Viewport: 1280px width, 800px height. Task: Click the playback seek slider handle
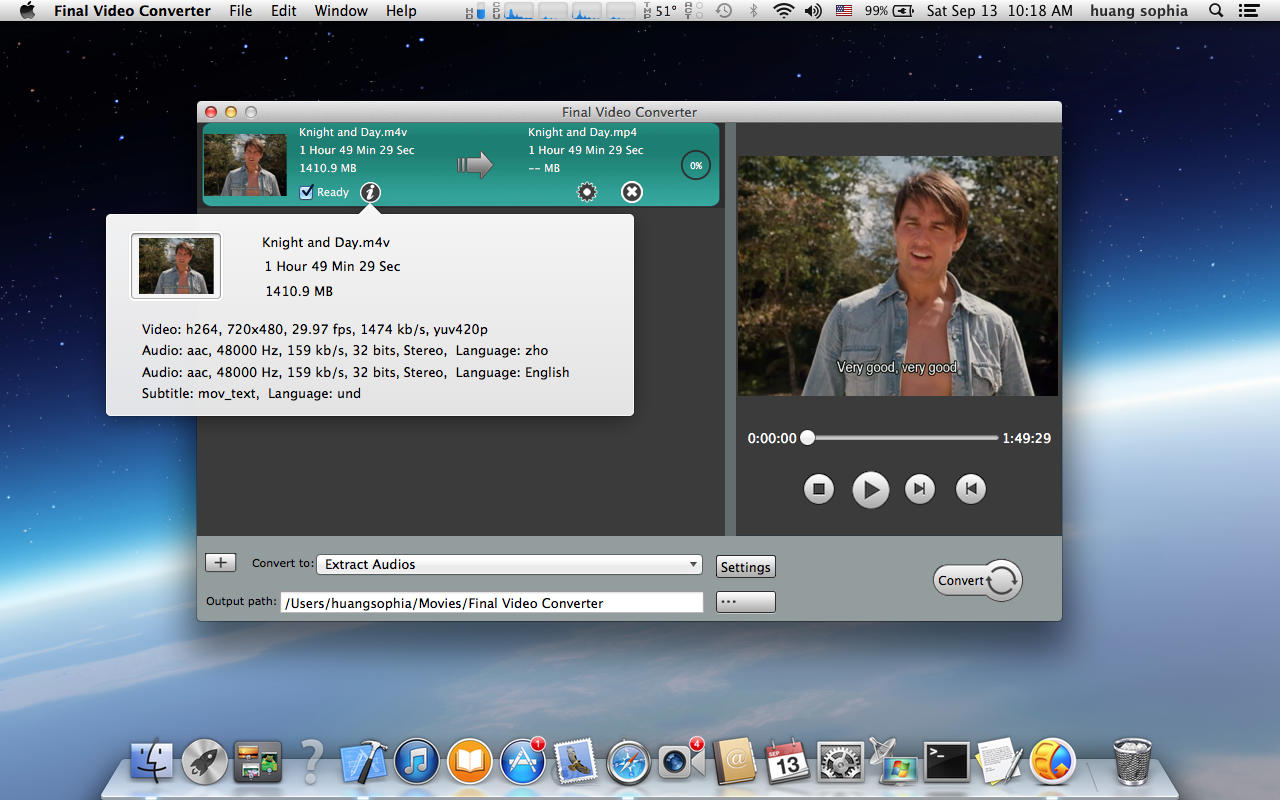pyautogui.click(x=807, y=437)
